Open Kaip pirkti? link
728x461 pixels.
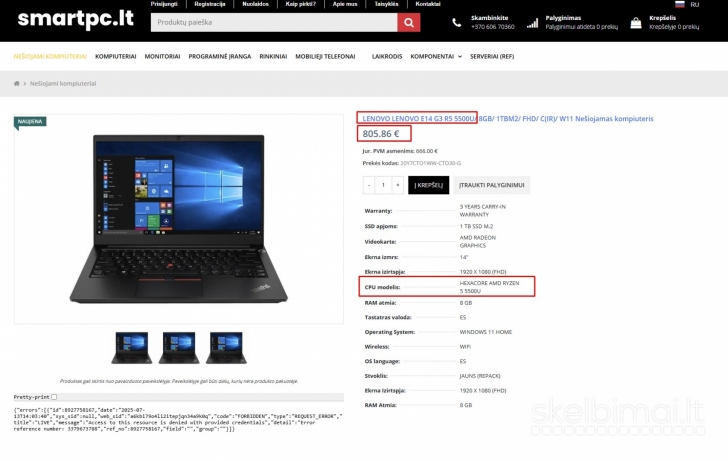tap(300, 4)
